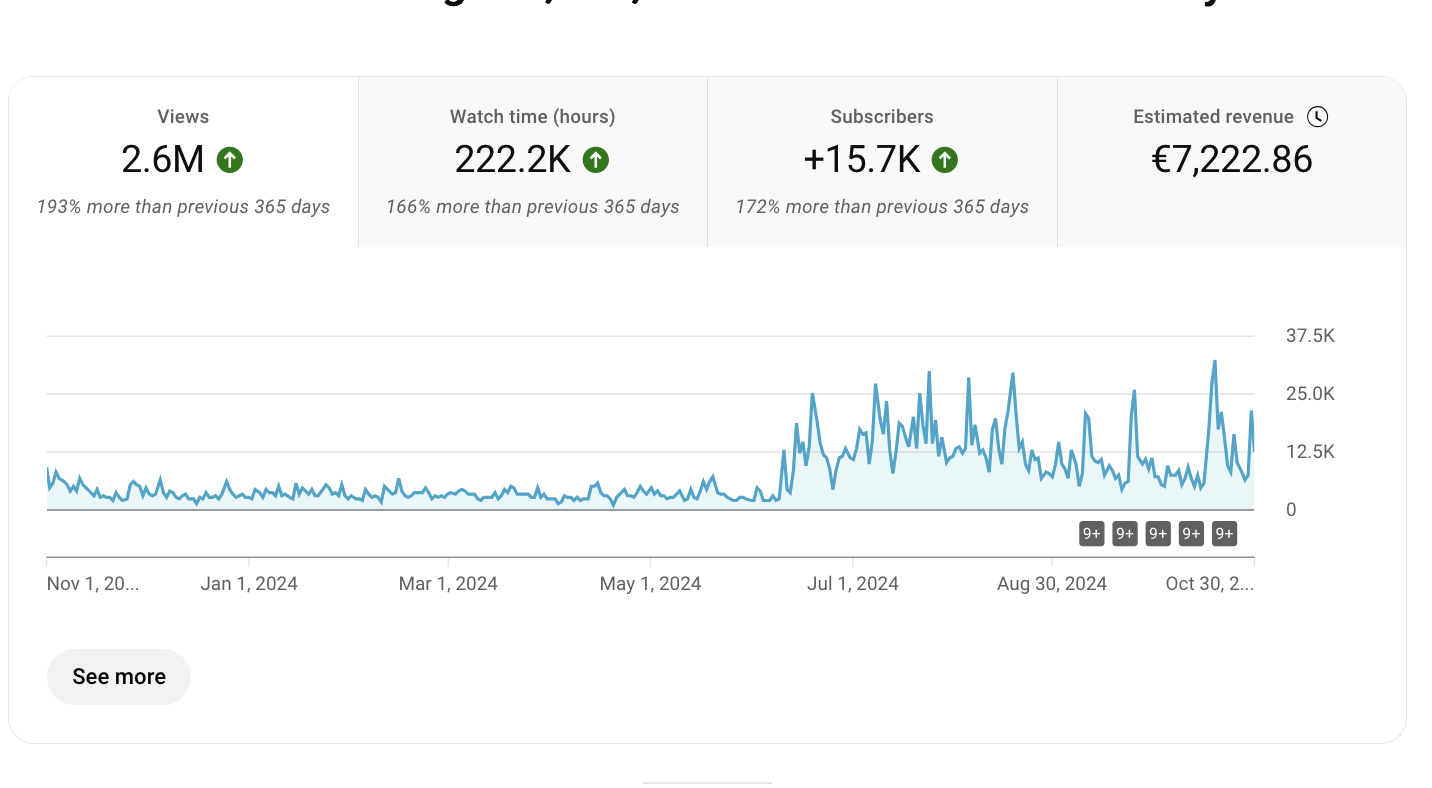Click the Jul 1, 2024 axis label

coord(853,584)
